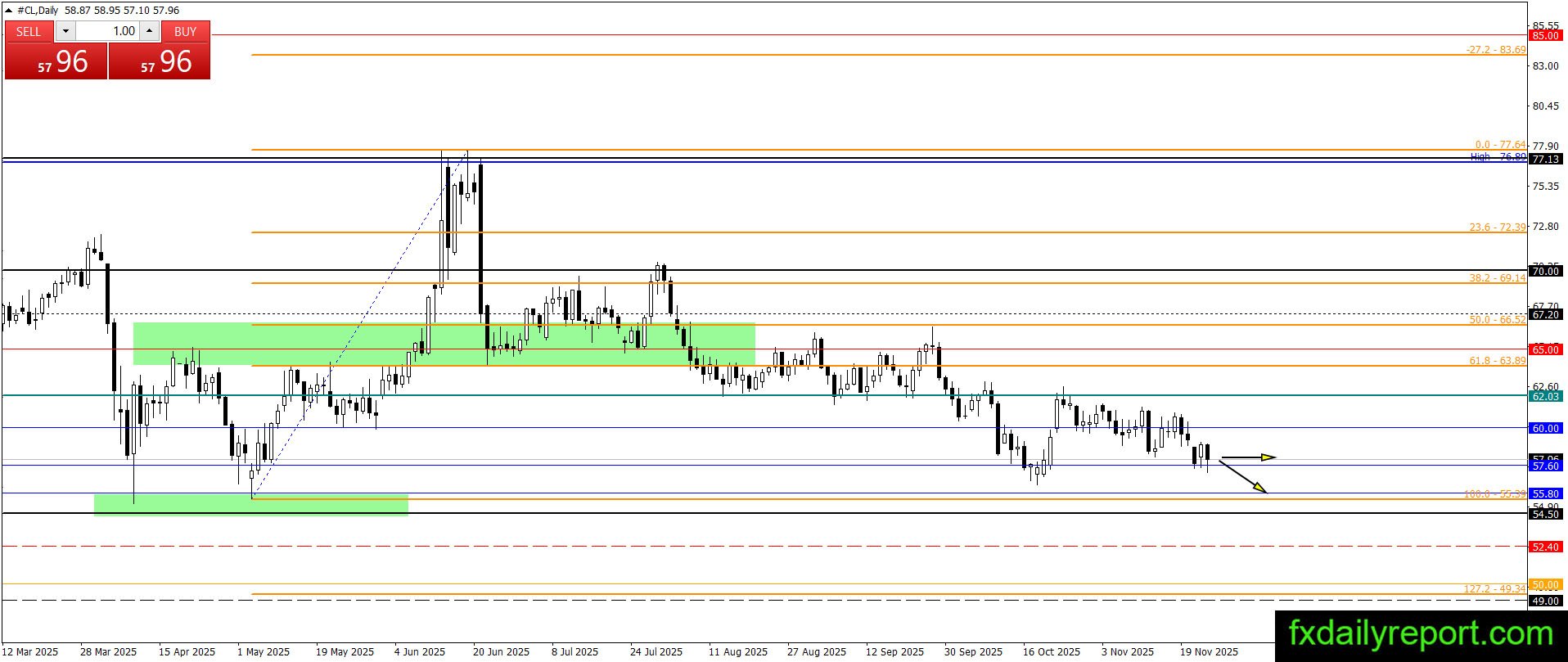Click the #CL,Daily chart title
This screenshot has width=1568, height=662.
pos(39,11)
